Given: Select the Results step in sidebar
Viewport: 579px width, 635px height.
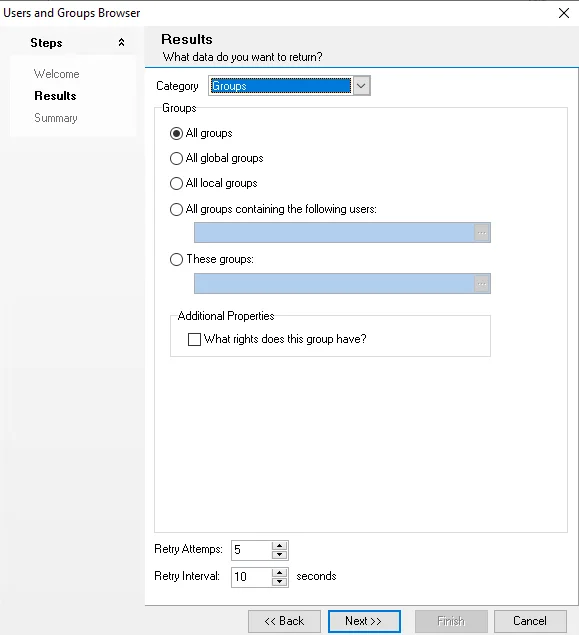Looking at the screenshot, I should click(x=55, y=96).
